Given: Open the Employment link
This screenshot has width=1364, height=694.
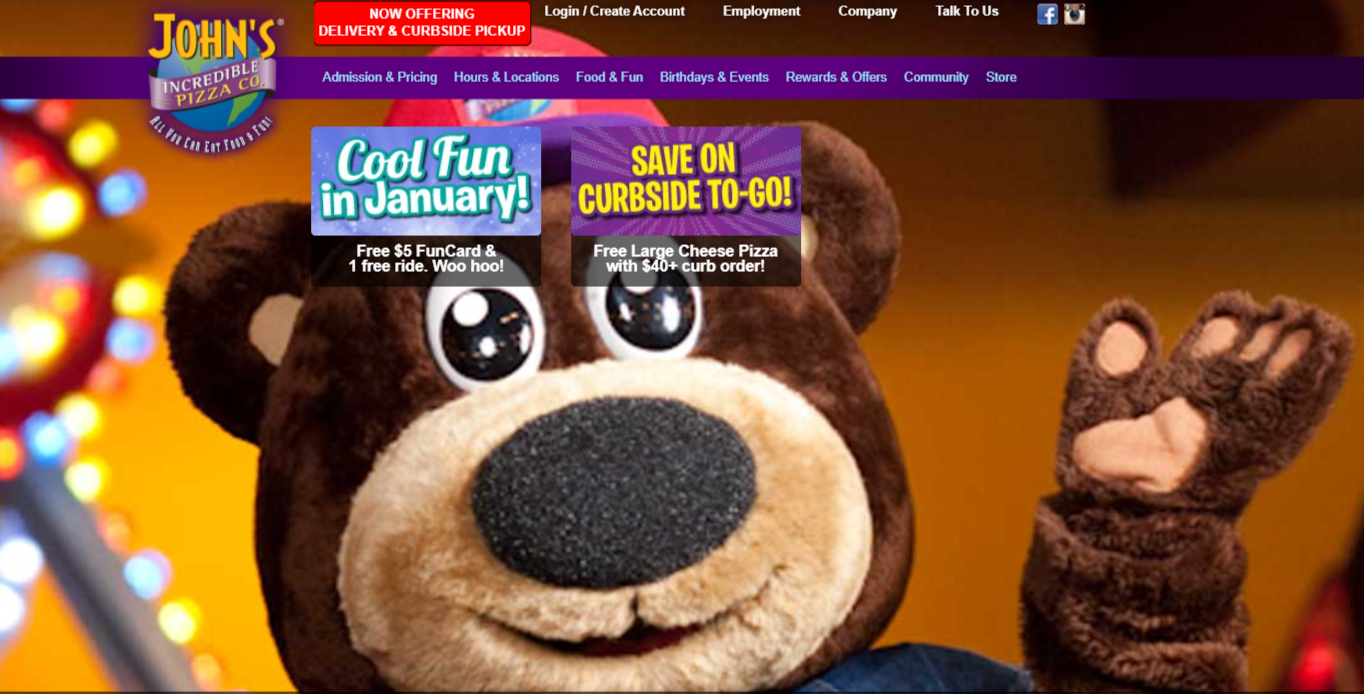Looking at the screenshot, I should pos(761,11).
